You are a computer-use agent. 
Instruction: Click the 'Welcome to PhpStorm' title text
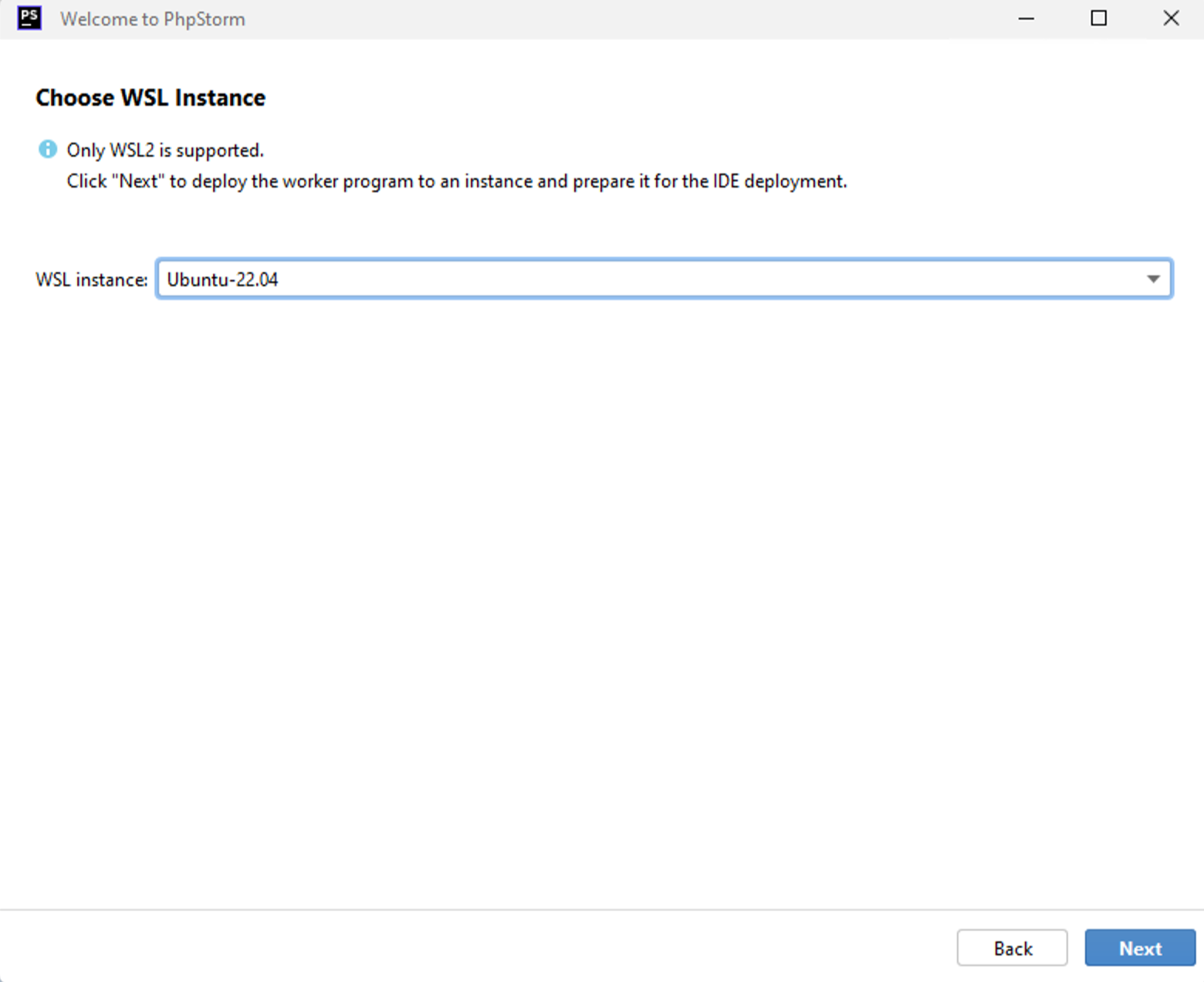point(153,19)
